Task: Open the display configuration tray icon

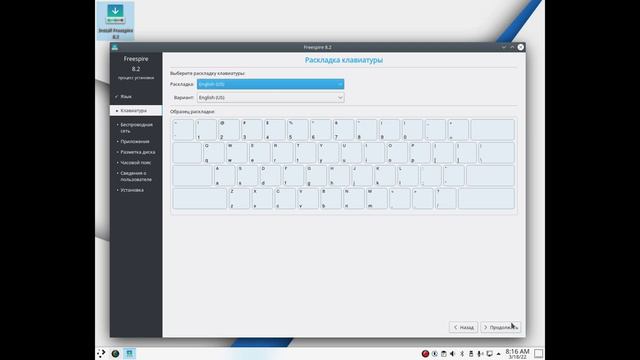Action: 489,354
